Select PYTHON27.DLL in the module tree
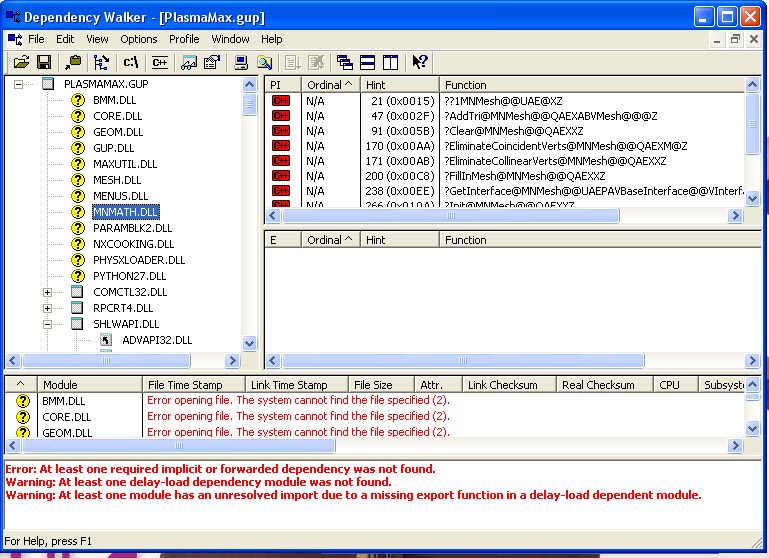Image resolution: width=769 pixels, height=558 pixels. tap(129, 276)
